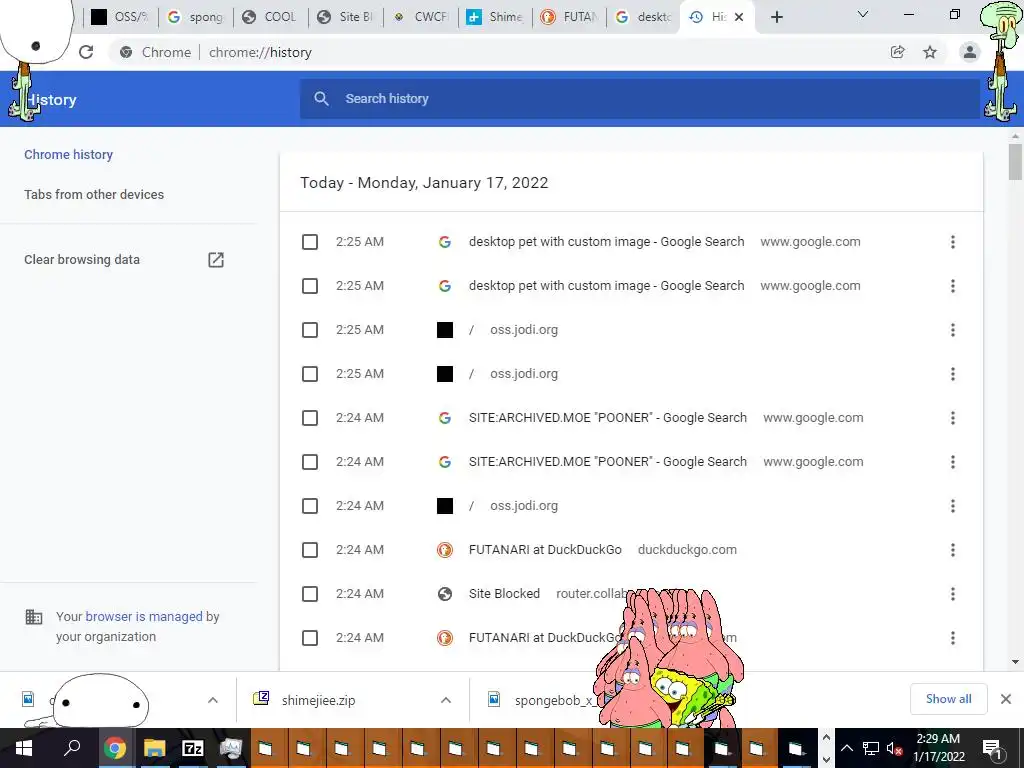Click the spongebob image file icon in downloads bar
Viewport: 1024px width, 768px height.
[x=494, y=699]
